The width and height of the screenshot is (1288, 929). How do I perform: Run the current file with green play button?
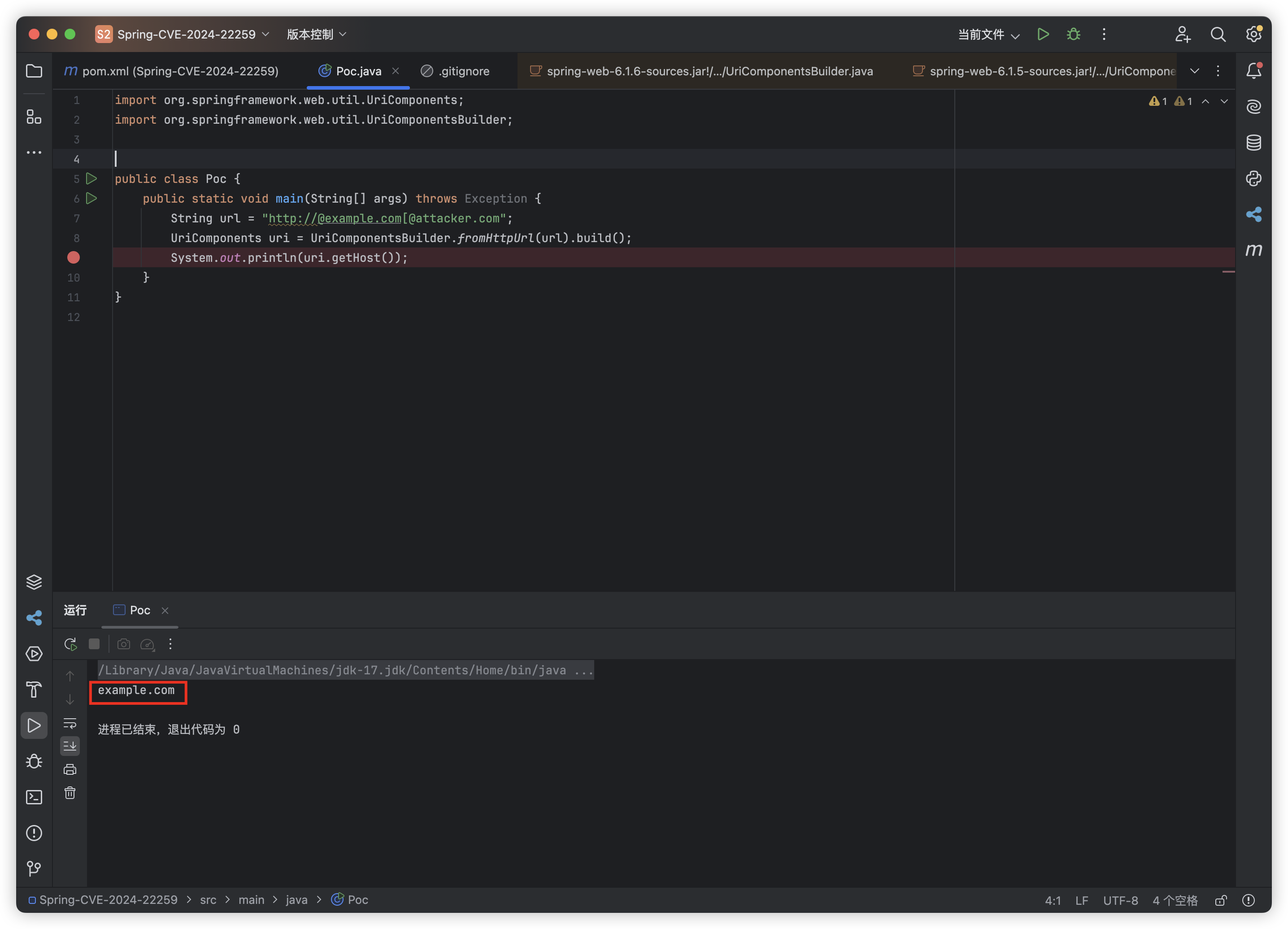tap(1043, 34)
